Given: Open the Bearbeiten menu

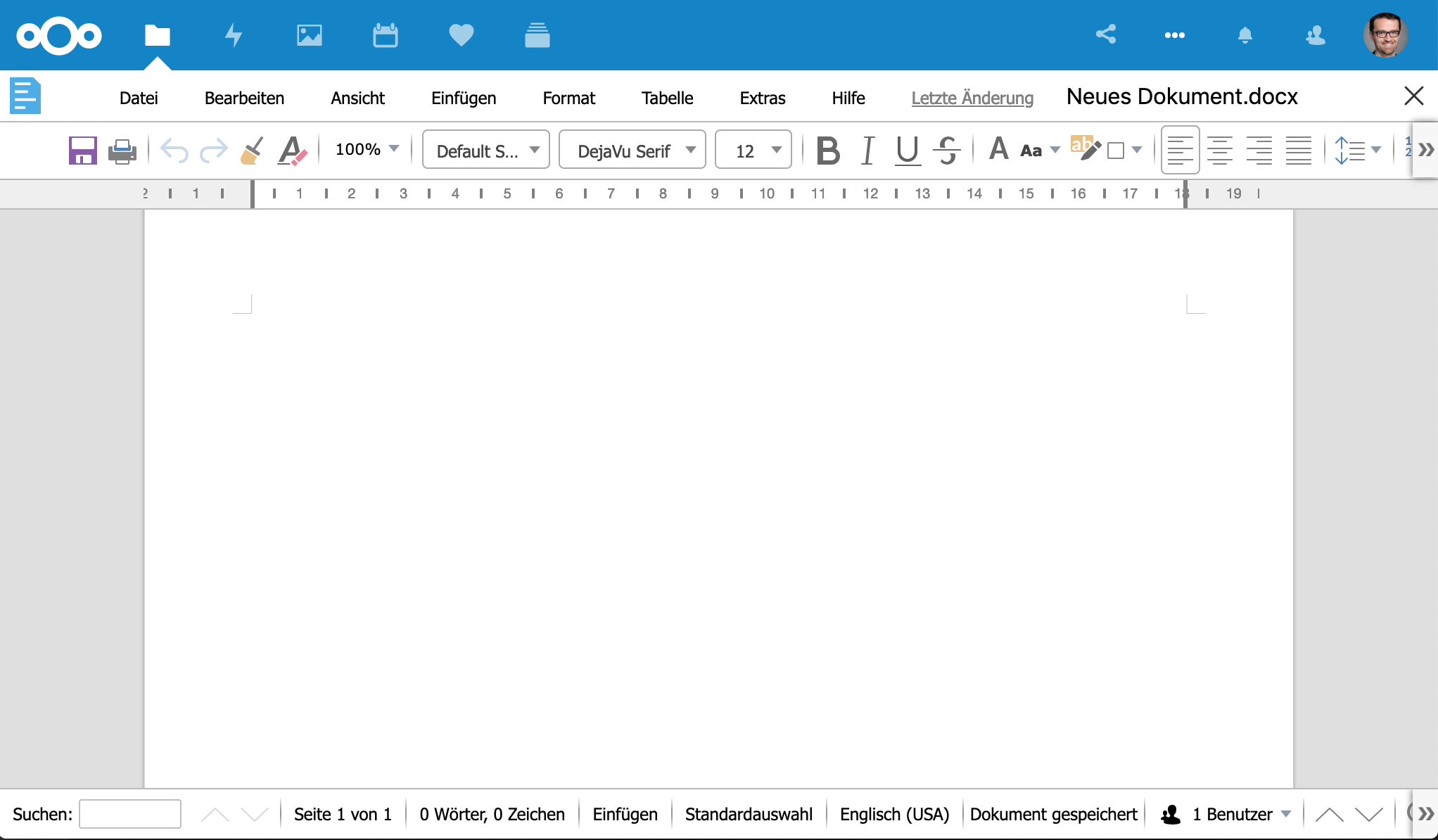Looking at the screenshot, I should coord(245,98).
